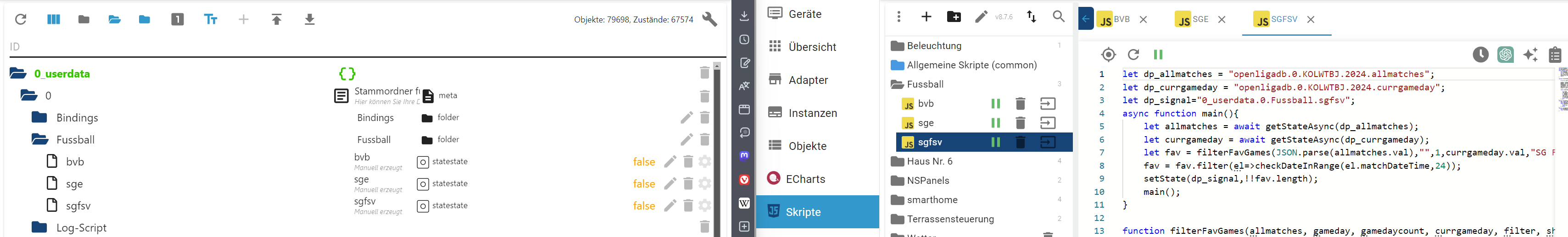Pause the bvb script
The width and height of the screenshot is (1568, 237).
pos(995,104)
